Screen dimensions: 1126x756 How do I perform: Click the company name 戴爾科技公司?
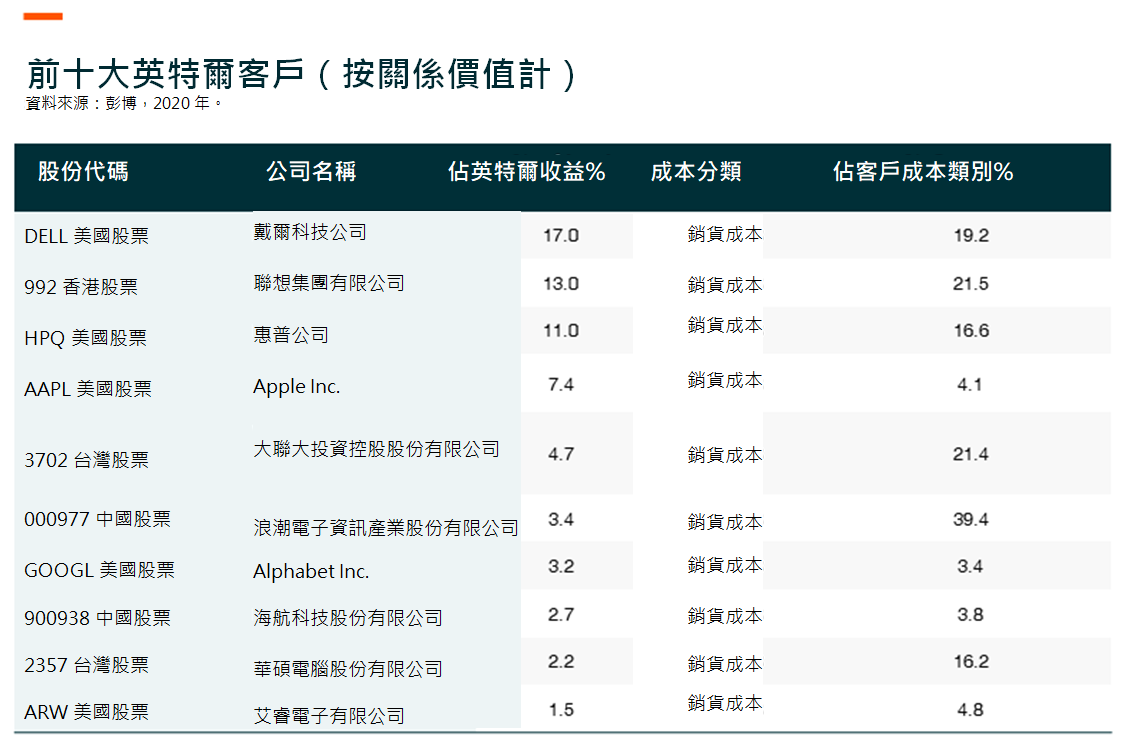[310, 232]
